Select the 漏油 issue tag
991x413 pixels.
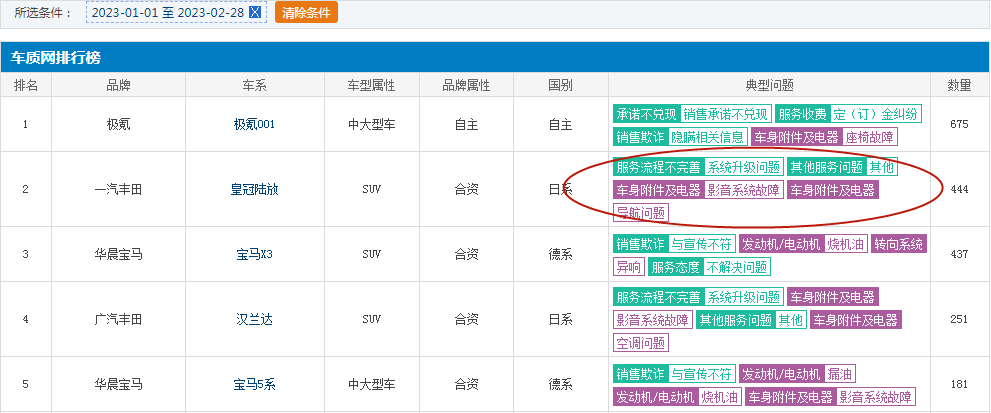click(x=839, y=374)
